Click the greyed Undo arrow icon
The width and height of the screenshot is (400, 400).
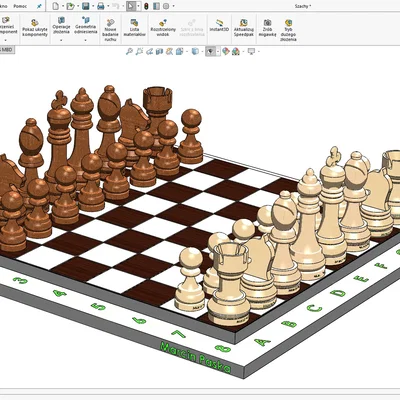tap(115, 6)
